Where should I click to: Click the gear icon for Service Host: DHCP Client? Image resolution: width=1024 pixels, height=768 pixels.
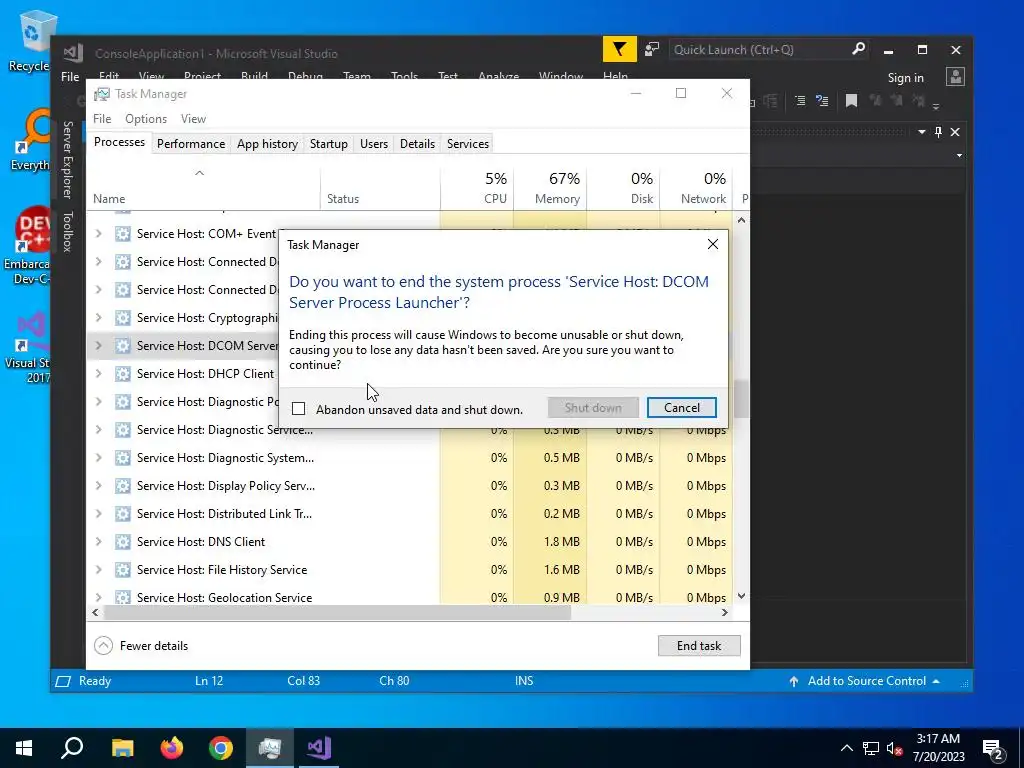coord(123,374)
